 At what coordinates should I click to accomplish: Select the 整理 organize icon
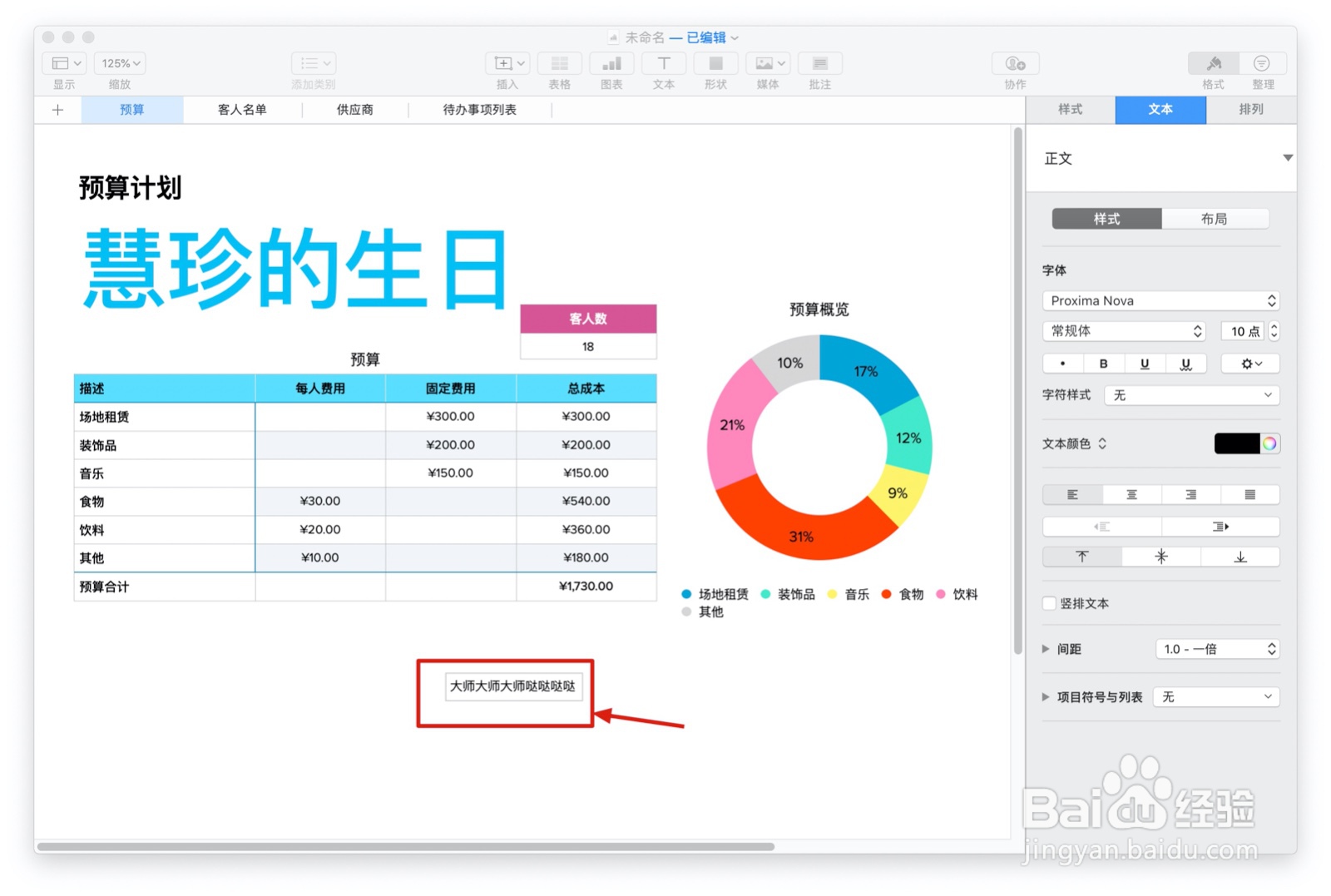coord(1263,63)
